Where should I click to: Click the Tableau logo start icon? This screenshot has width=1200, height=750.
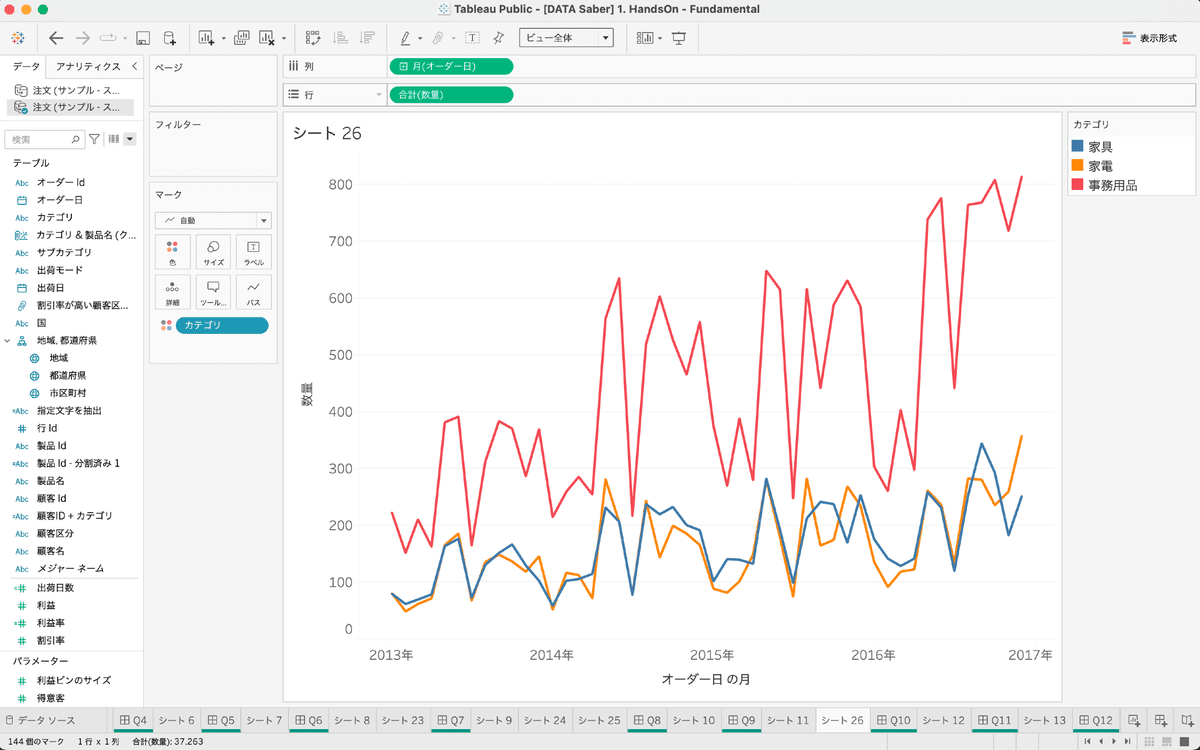[x=18, y=38]
